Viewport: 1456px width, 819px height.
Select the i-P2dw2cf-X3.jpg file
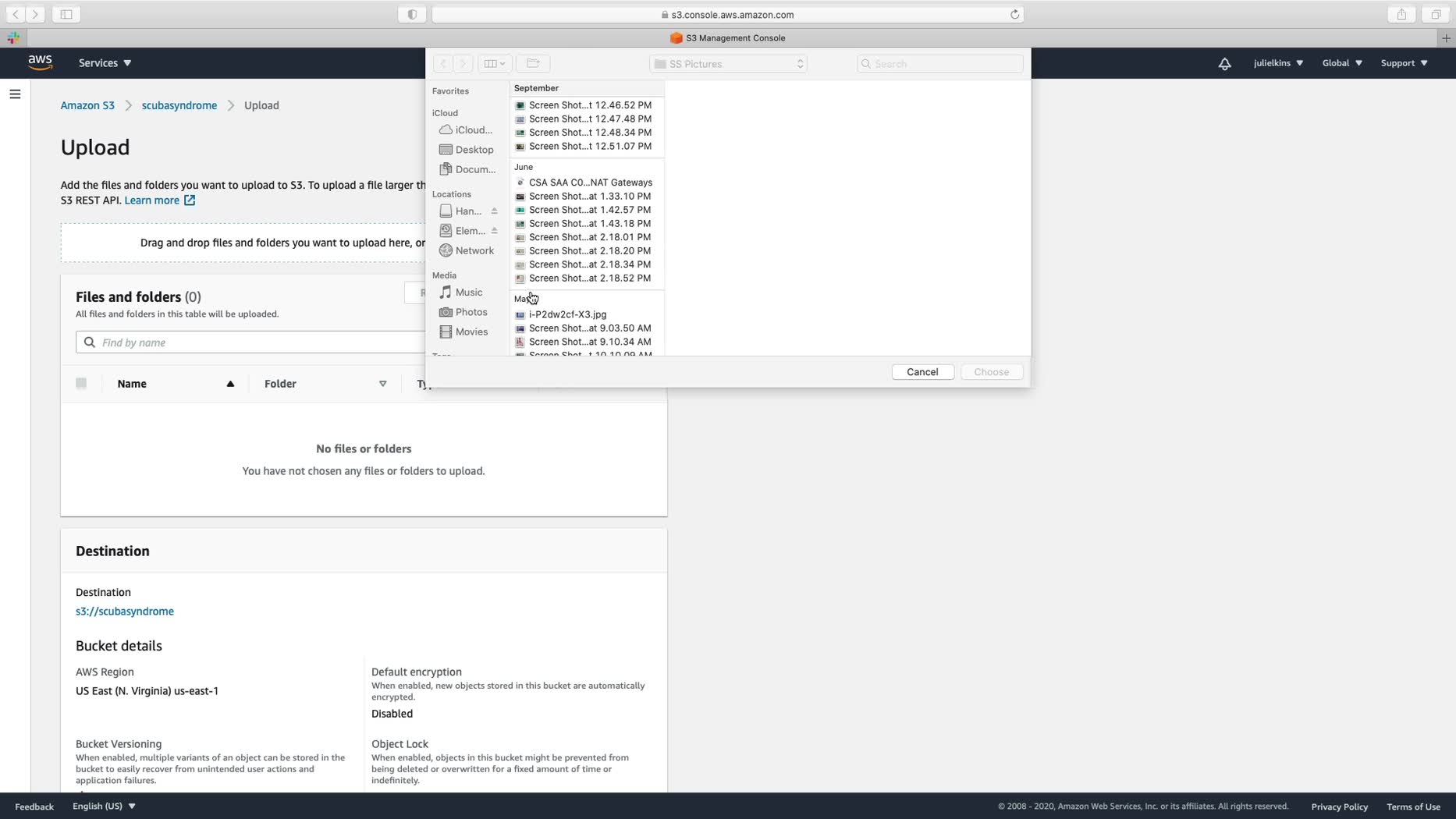click(x=587, y=314)
